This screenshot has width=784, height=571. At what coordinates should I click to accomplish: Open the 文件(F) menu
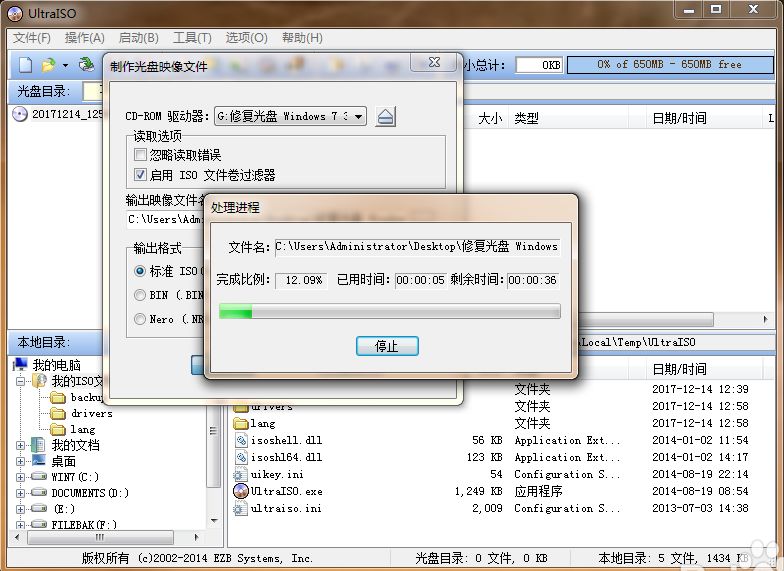click(32, 38)
